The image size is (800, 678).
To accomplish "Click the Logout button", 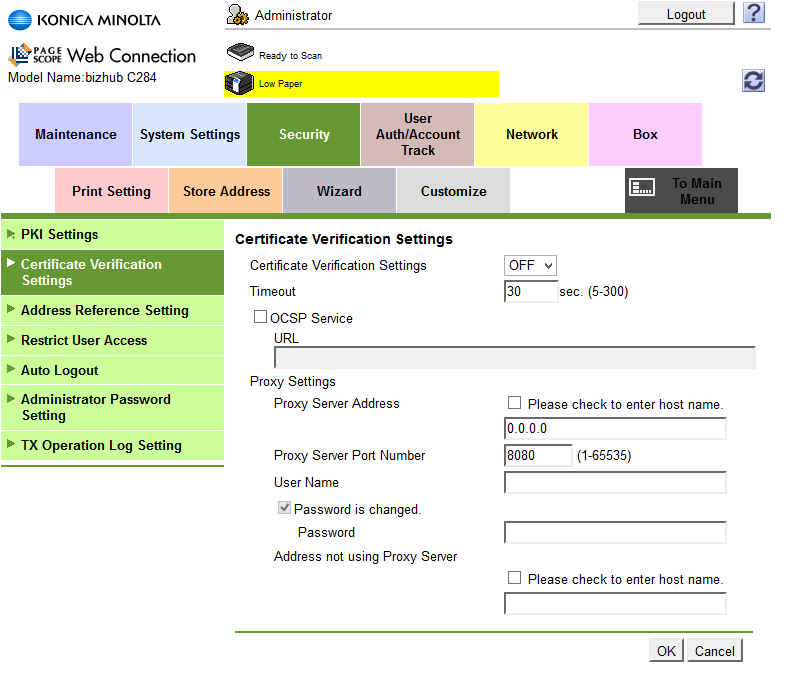I will click(x=686, y=14).
